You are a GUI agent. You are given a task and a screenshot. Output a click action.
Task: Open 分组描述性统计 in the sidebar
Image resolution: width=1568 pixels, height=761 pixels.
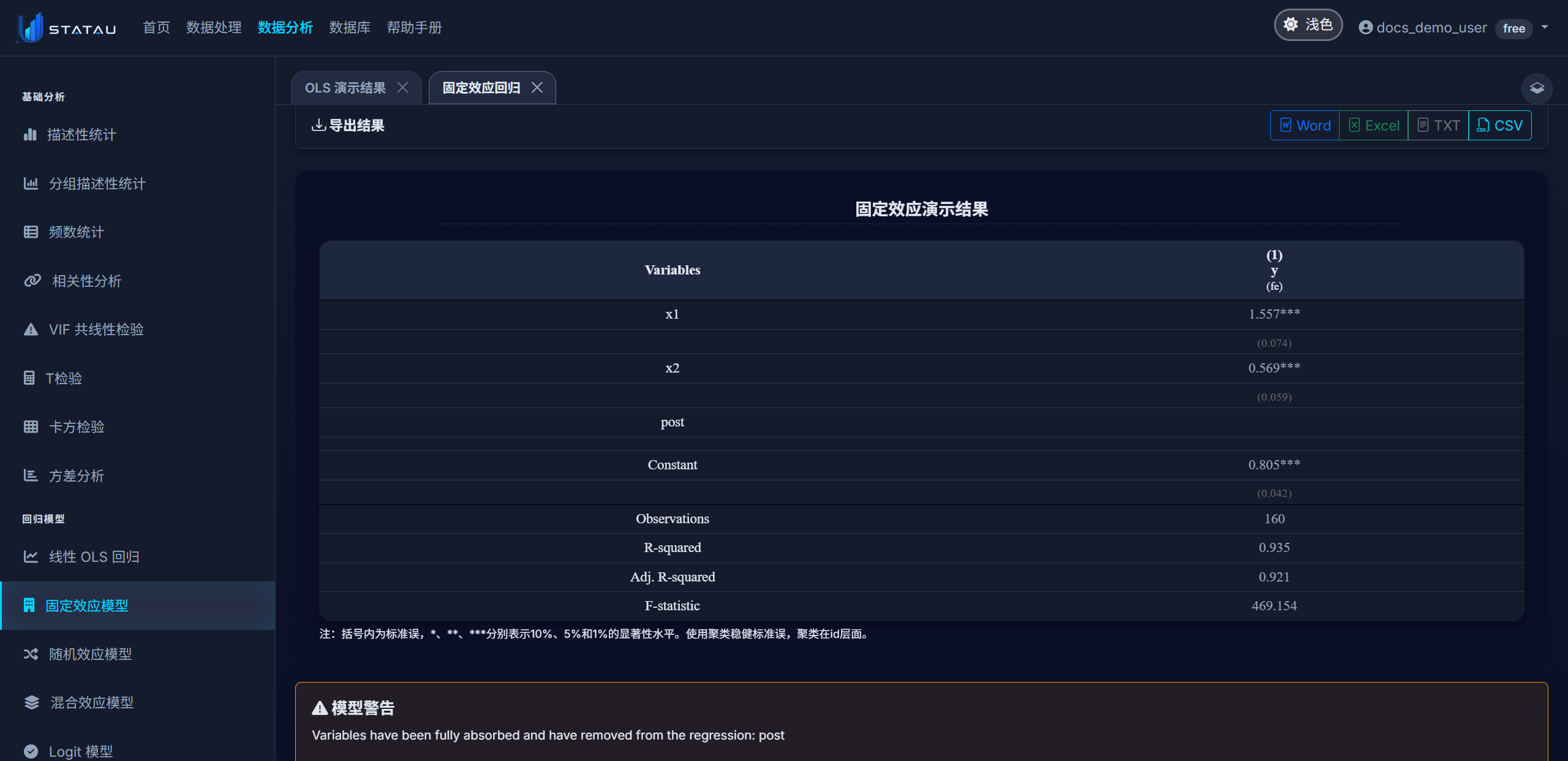[138, 183]
